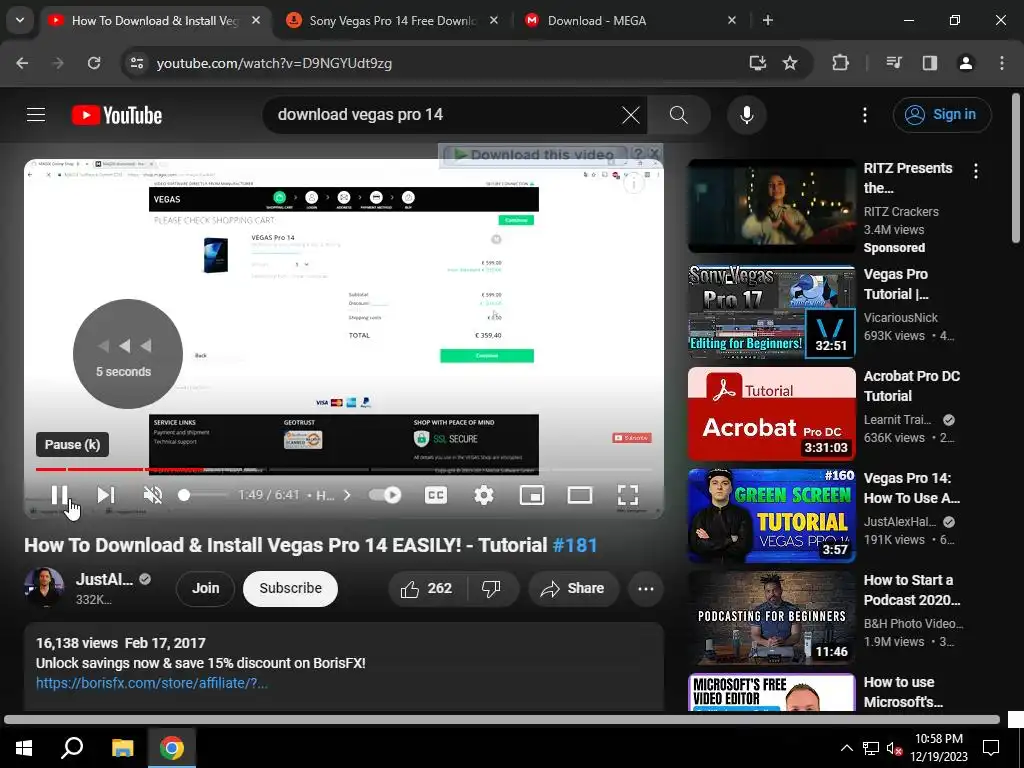Open Podcasting for Beginners thumbnail

771,617
